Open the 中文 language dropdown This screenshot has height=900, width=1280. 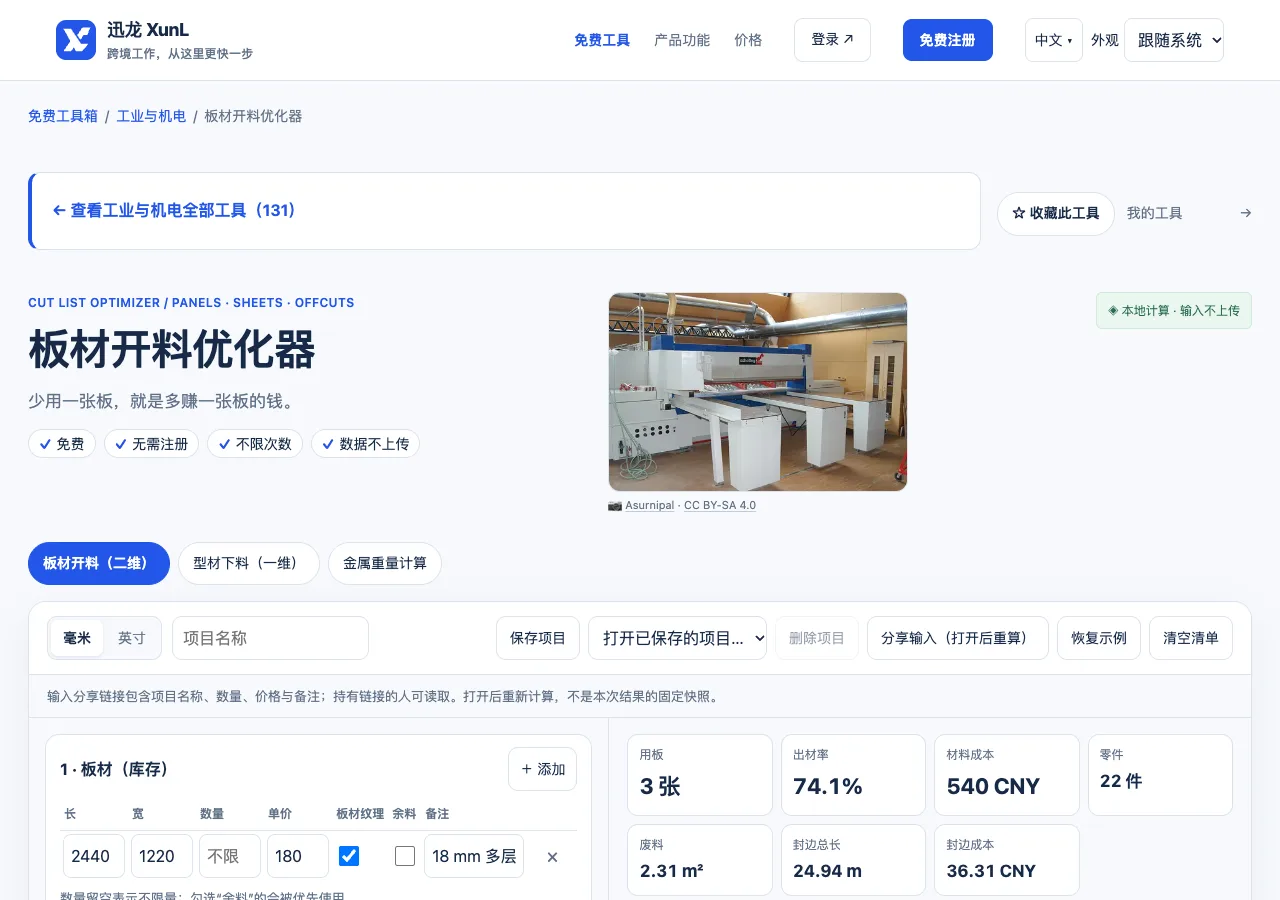[x=1054, y=40]
